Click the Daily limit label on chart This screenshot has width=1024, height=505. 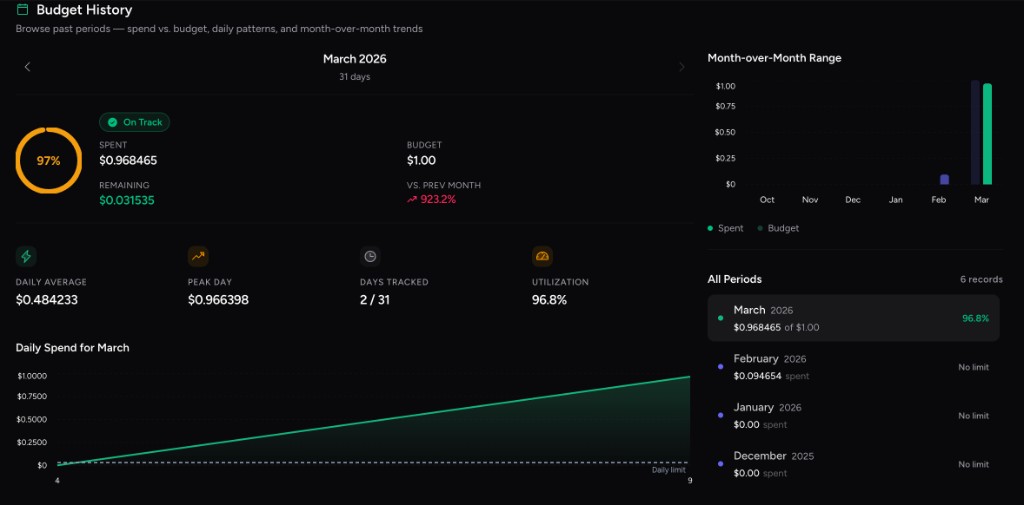[669, 470]
